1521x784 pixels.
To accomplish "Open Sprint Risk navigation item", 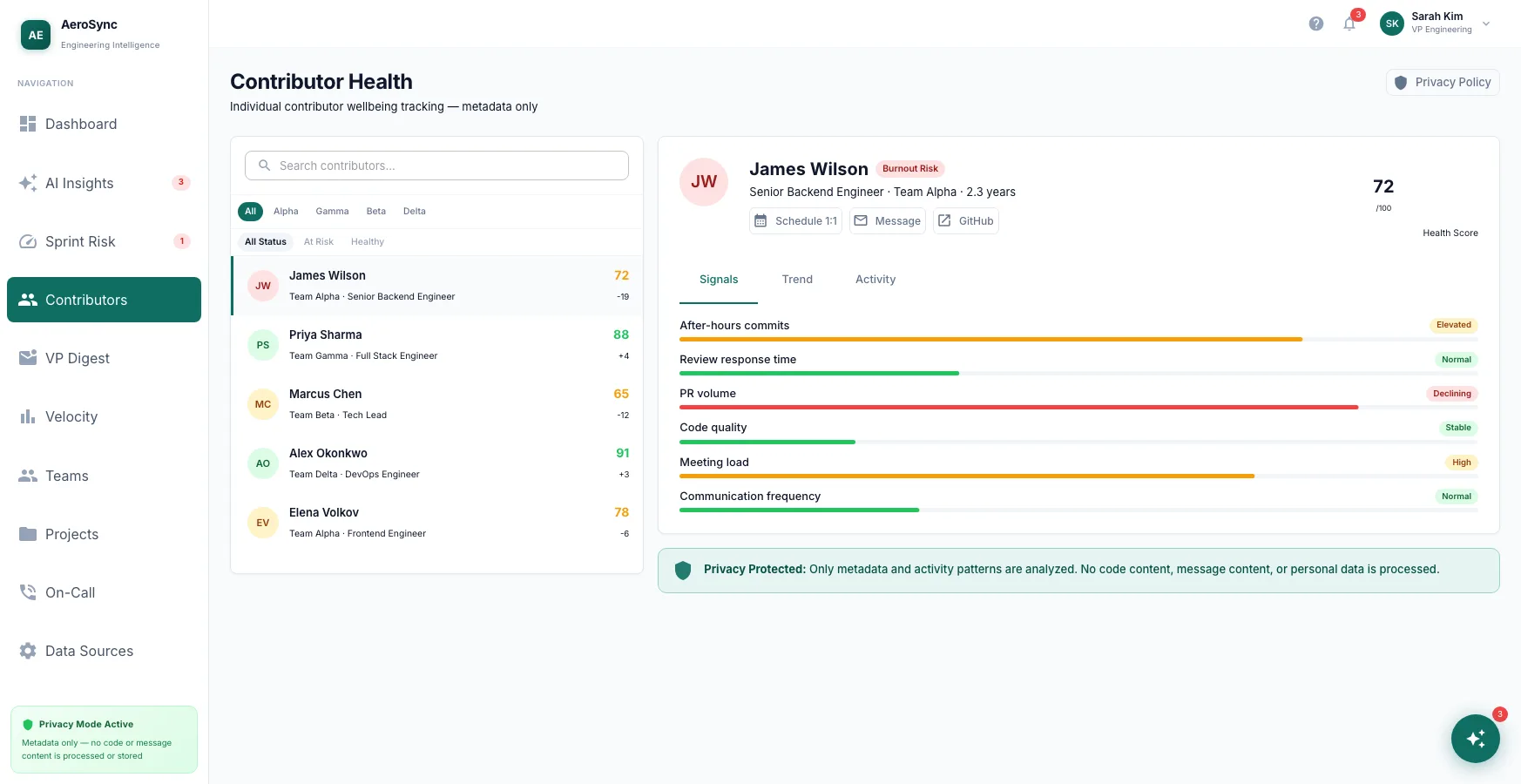I will (104, 241).
